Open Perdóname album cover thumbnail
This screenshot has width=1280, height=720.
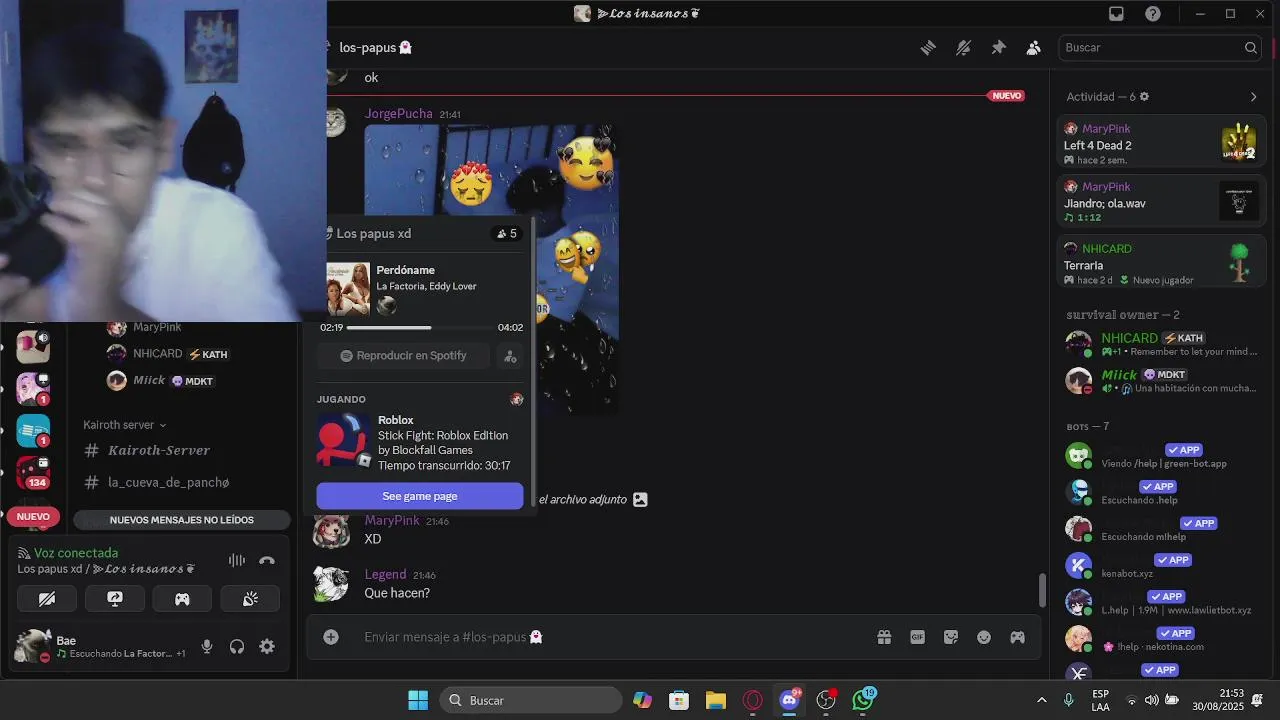[348, 289]
